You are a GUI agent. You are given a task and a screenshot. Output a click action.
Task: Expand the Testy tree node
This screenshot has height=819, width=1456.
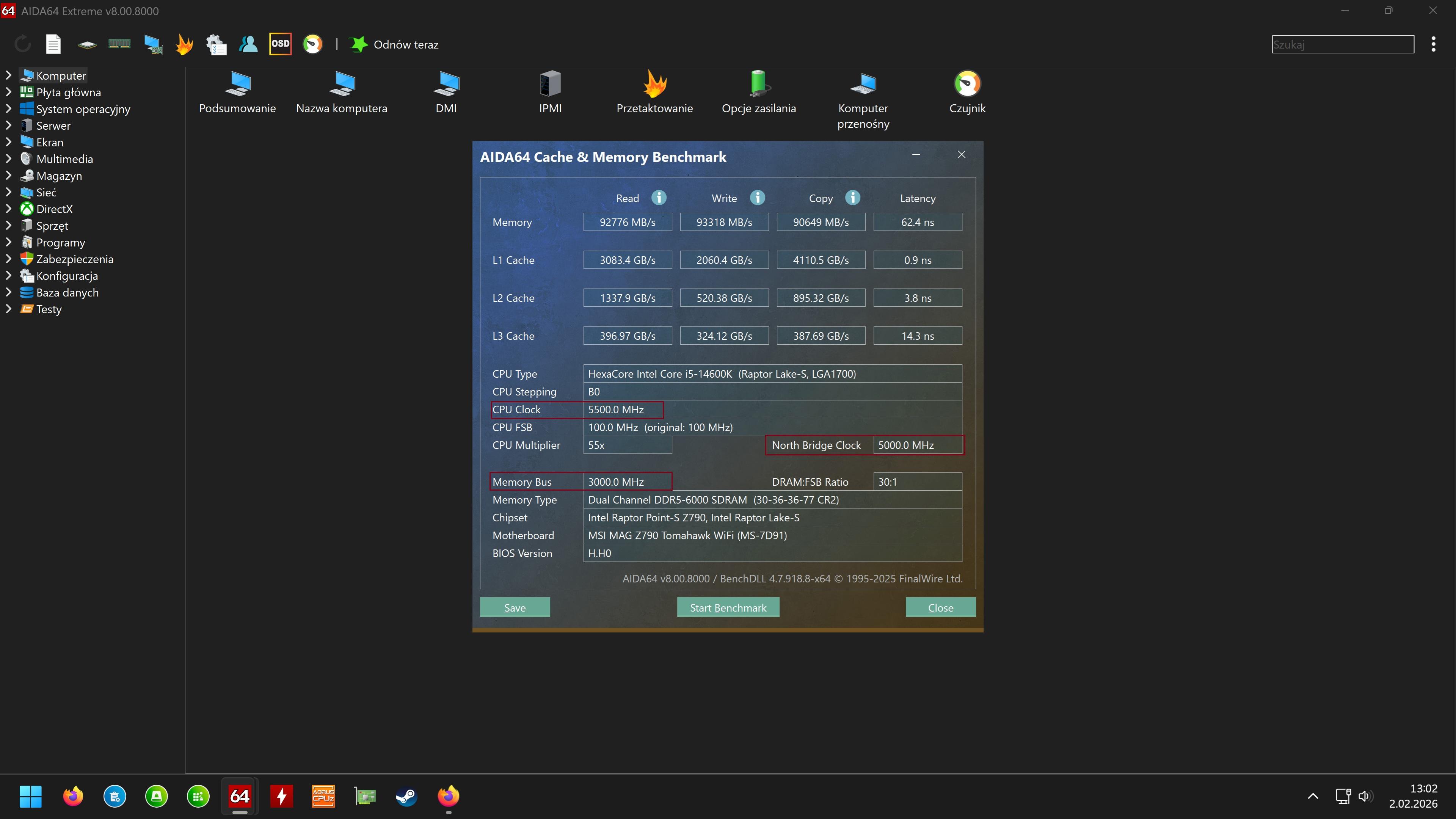coord(8,309)
